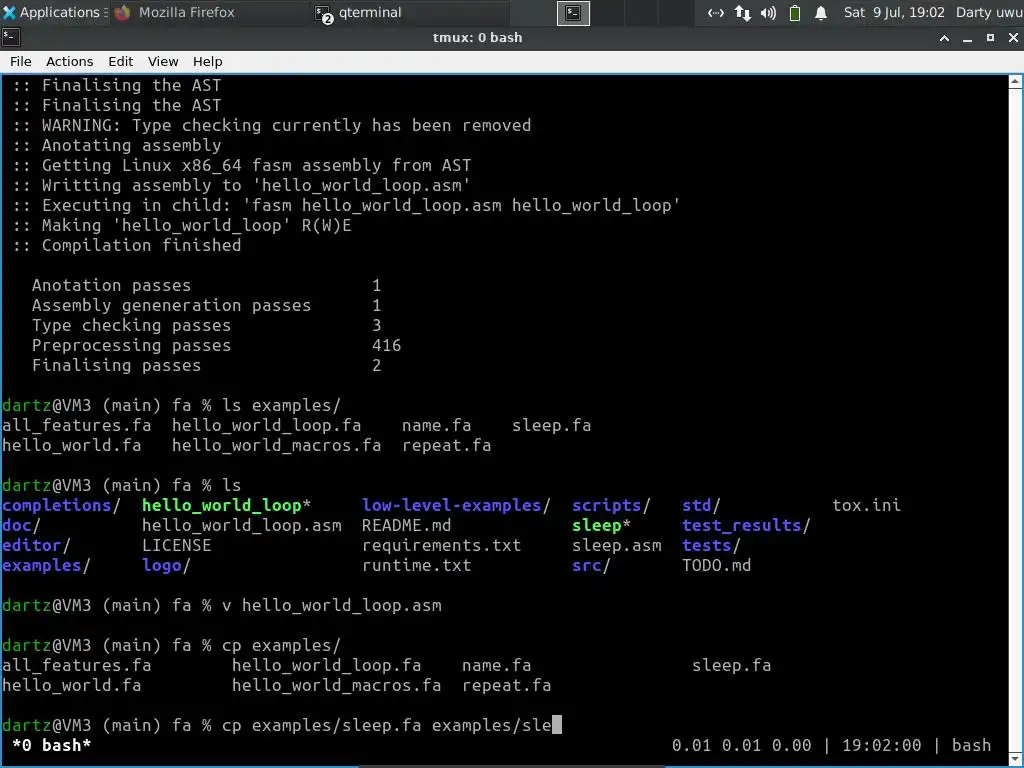
Task: Click 'examples/' blue directory in ls output
Action: [x=46, y=566]
